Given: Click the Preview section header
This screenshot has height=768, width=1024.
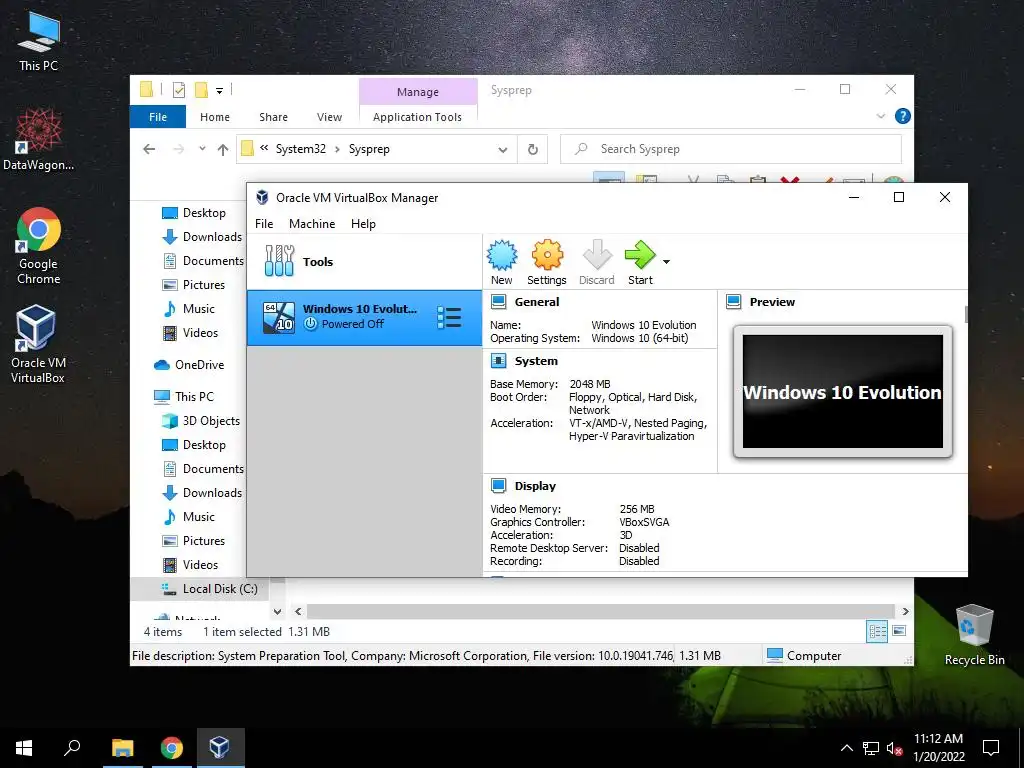Looking at the screenshot, I should [x=772, y=302].
